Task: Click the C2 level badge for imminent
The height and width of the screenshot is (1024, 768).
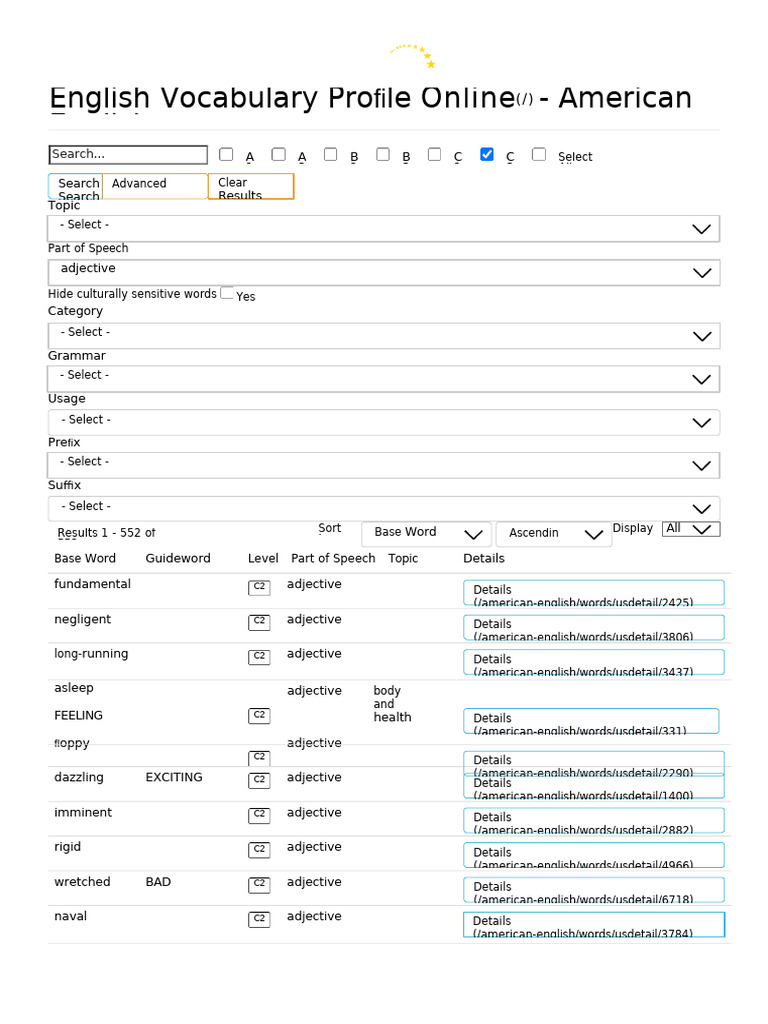Action: [259, 815]
